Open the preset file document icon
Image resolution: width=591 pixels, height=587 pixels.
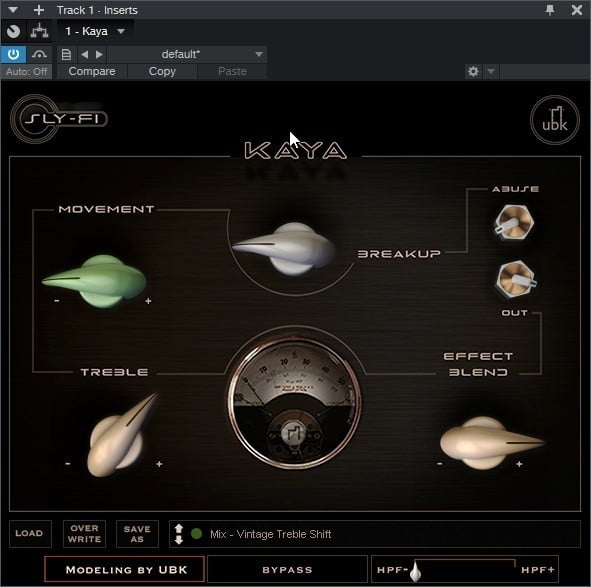pos(66,54)
